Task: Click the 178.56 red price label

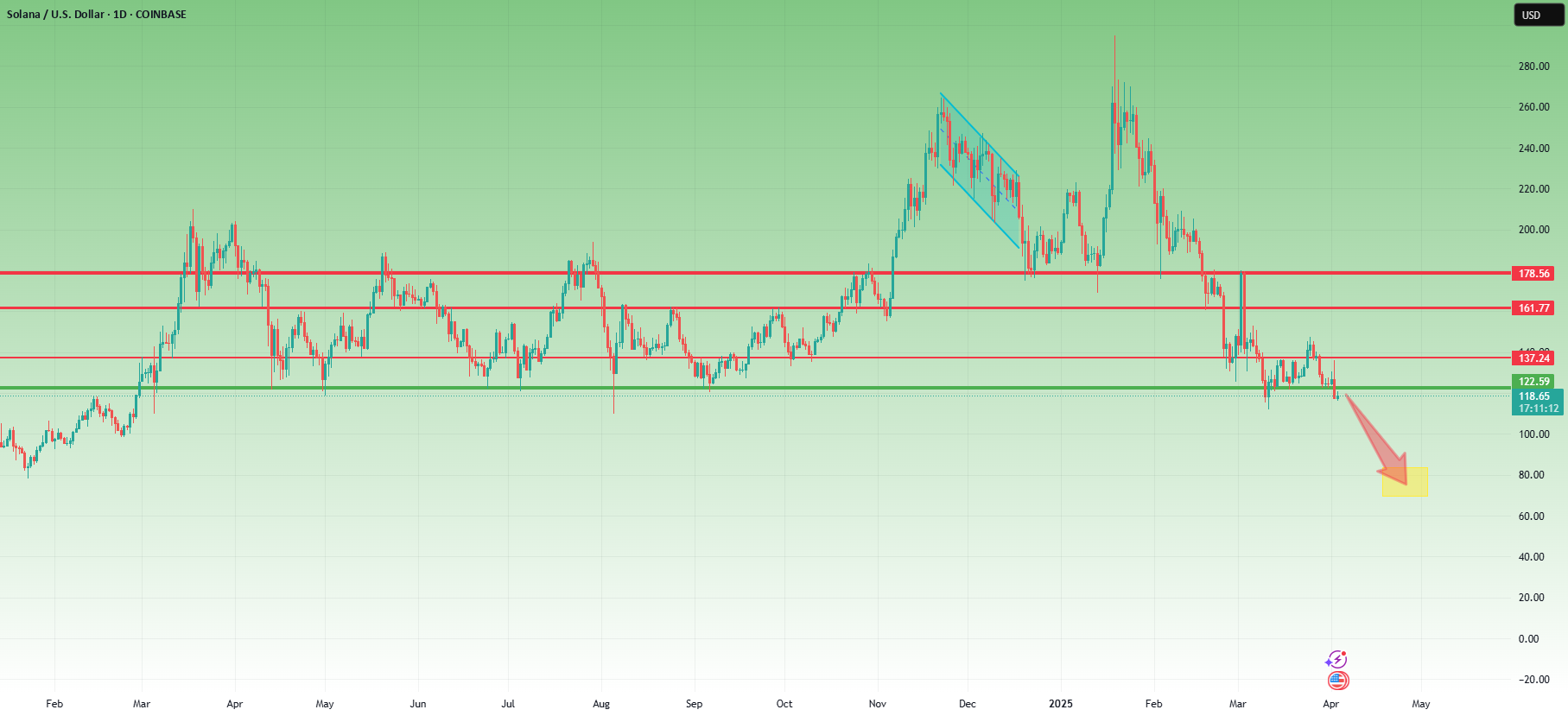Action: point(1533,274)
